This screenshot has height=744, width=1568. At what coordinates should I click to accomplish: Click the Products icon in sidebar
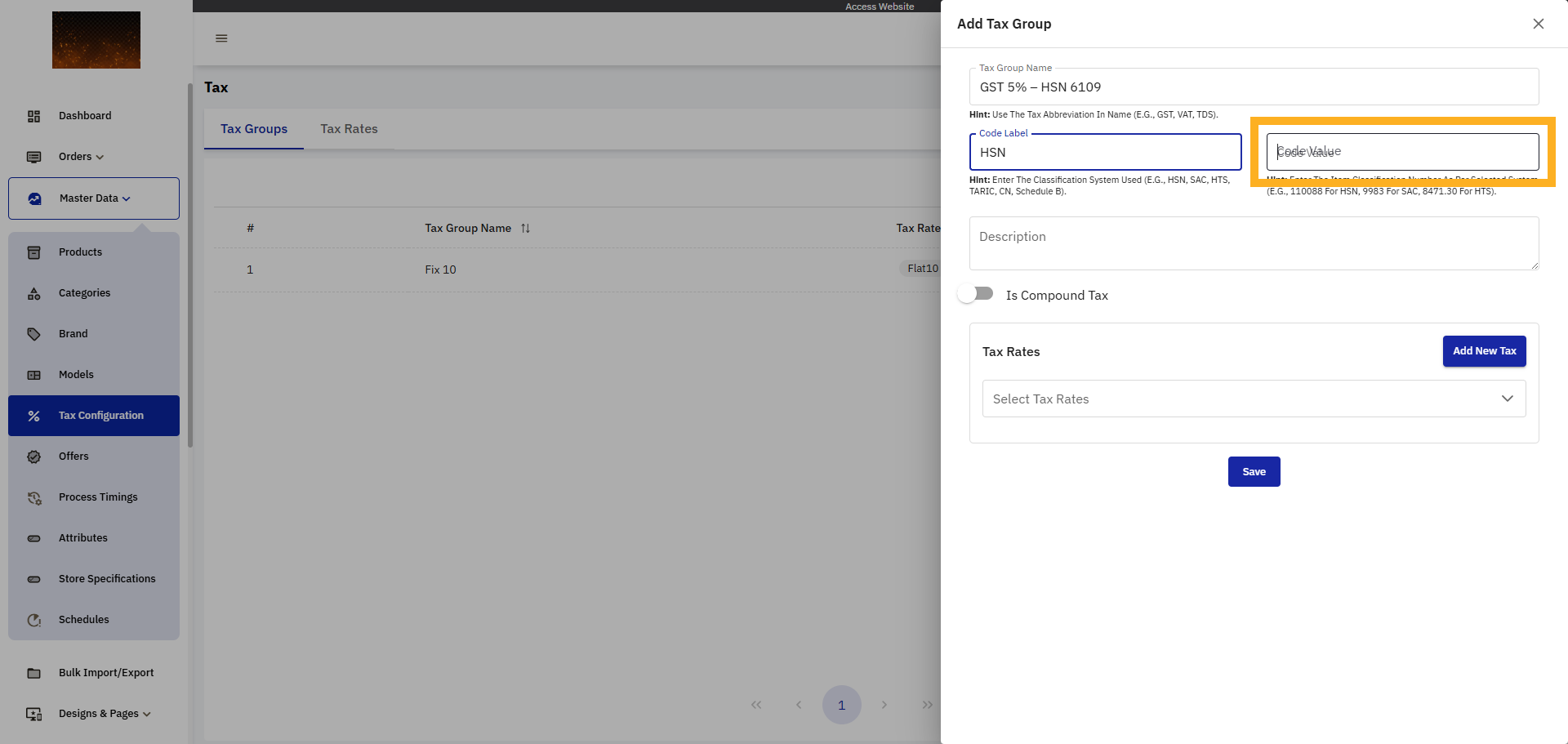[x=33, y=252]
